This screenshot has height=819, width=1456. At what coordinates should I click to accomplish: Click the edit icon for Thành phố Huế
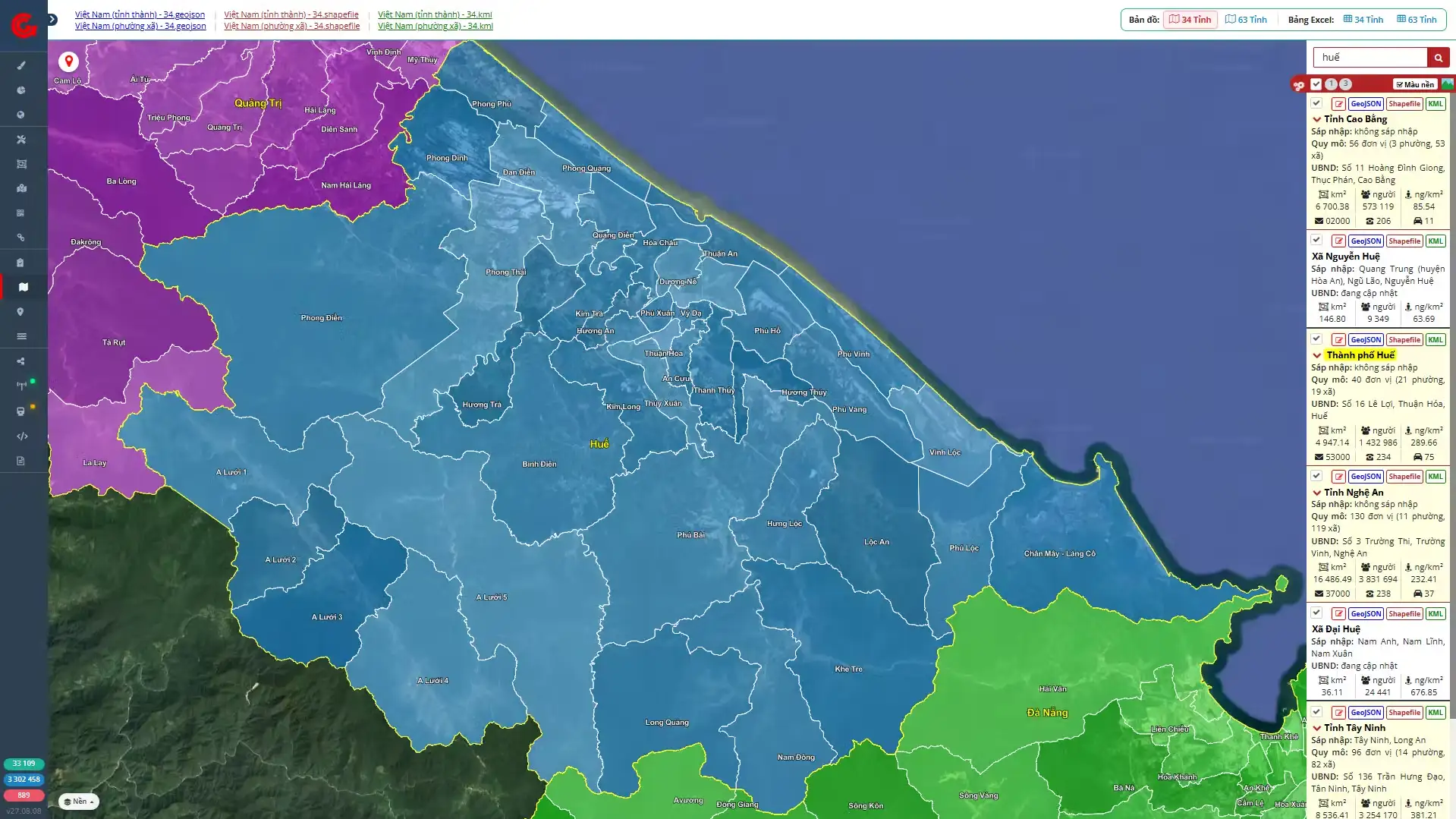(1338, 340)
